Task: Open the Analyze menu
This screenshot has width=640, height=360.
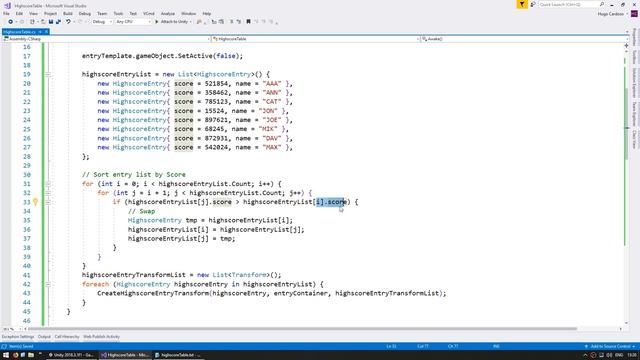Action: coord(168,13)
